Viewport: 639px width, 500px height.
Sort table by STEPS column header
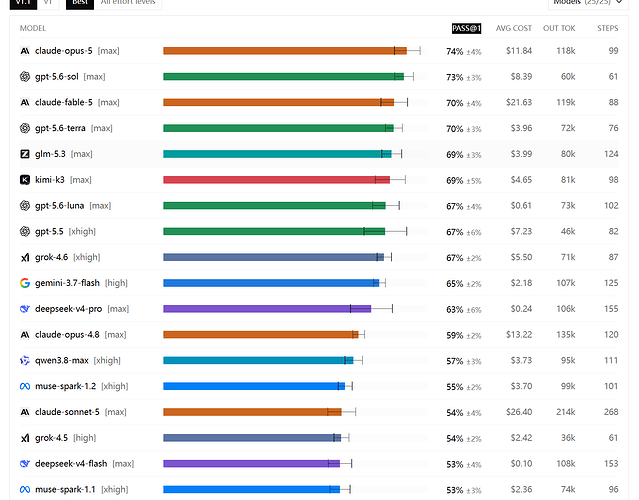[608, 28]
